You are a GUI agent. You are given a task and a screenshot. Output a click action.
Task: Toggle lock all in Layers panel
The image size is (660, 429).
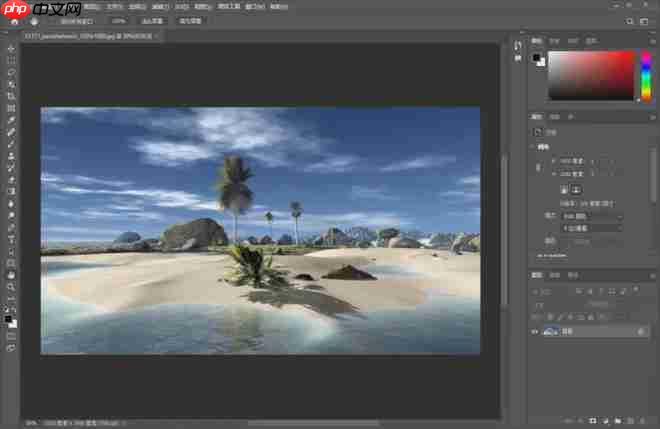(x=591, y=317)
